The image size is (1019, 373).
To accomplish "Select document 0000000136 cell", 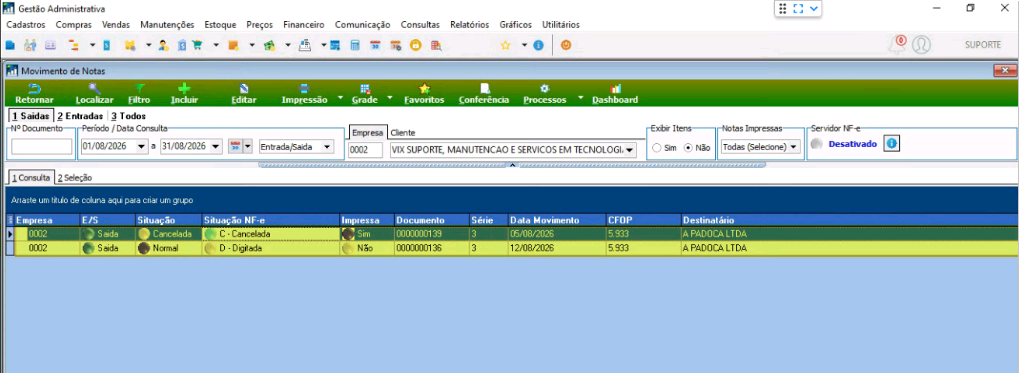I will tap(432, 248).
